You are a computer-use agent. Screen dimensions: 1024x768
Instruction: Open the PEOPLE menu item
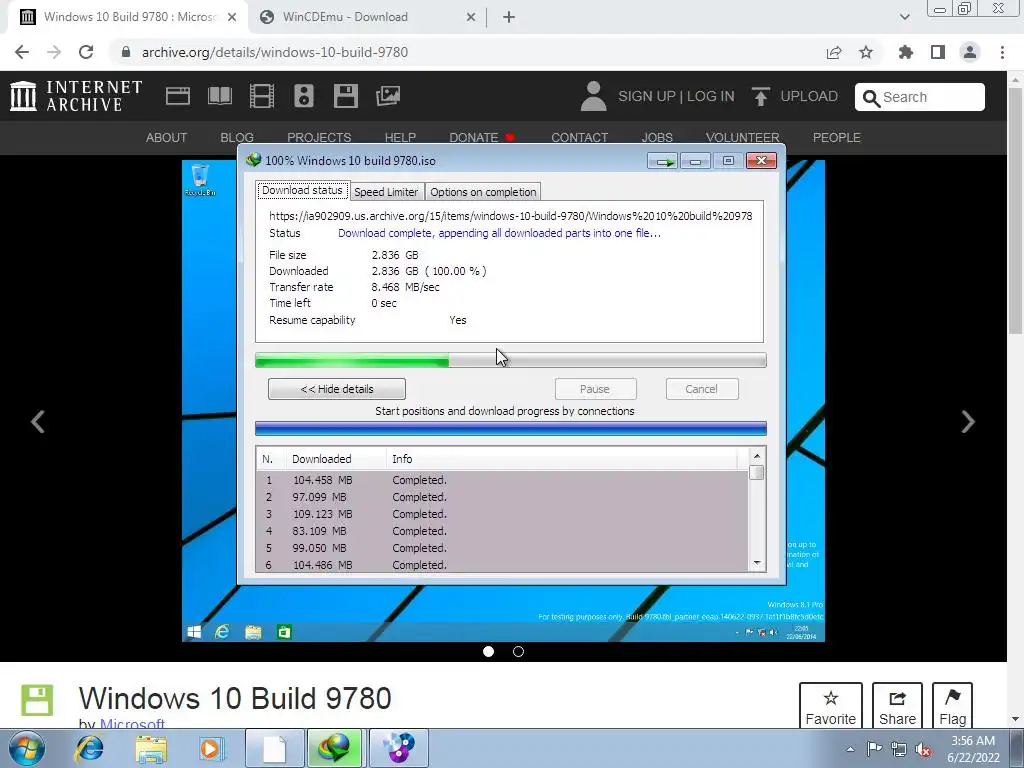837,138
